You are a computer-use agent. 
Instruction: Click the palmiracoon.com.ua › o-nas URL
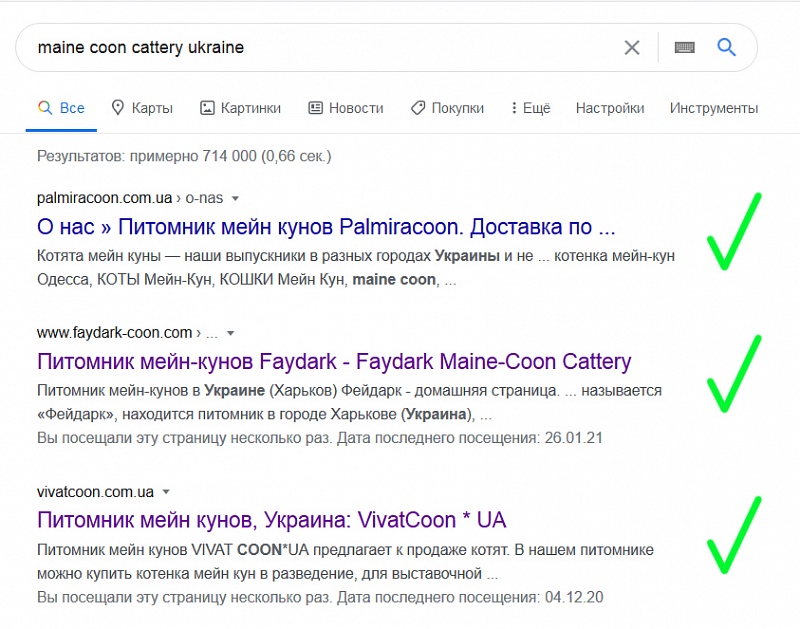pyautogui.click(x=130, y=198)
